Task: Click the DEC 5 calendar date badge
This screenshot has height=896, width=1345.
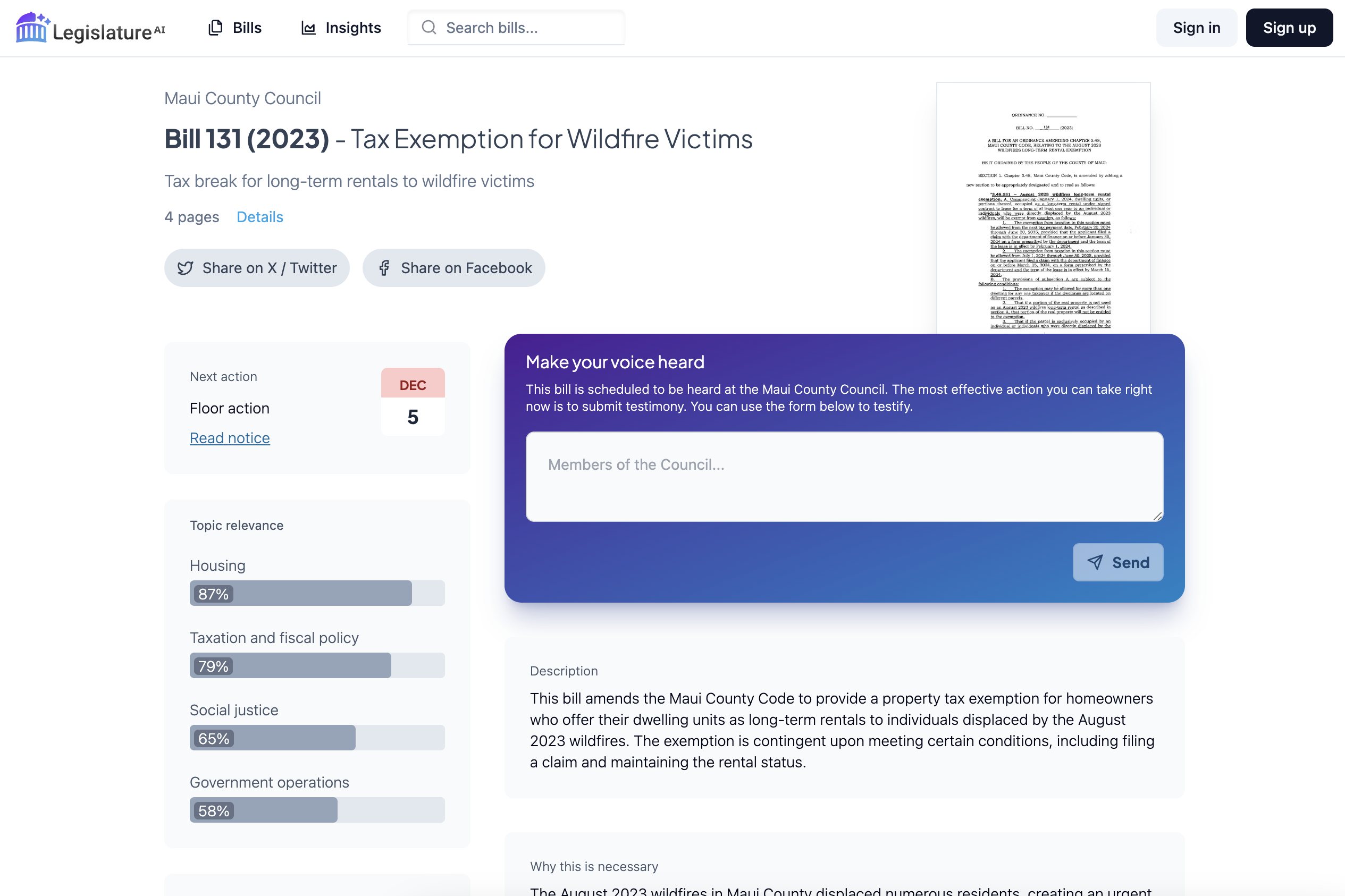Action: click(413, 402)
